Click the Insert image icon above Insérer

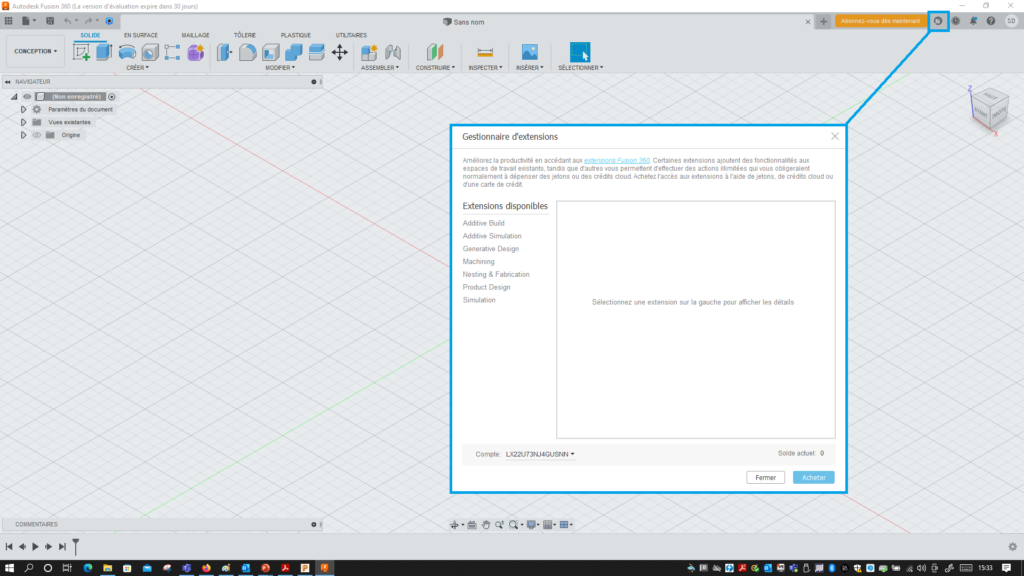click(529, 52)
